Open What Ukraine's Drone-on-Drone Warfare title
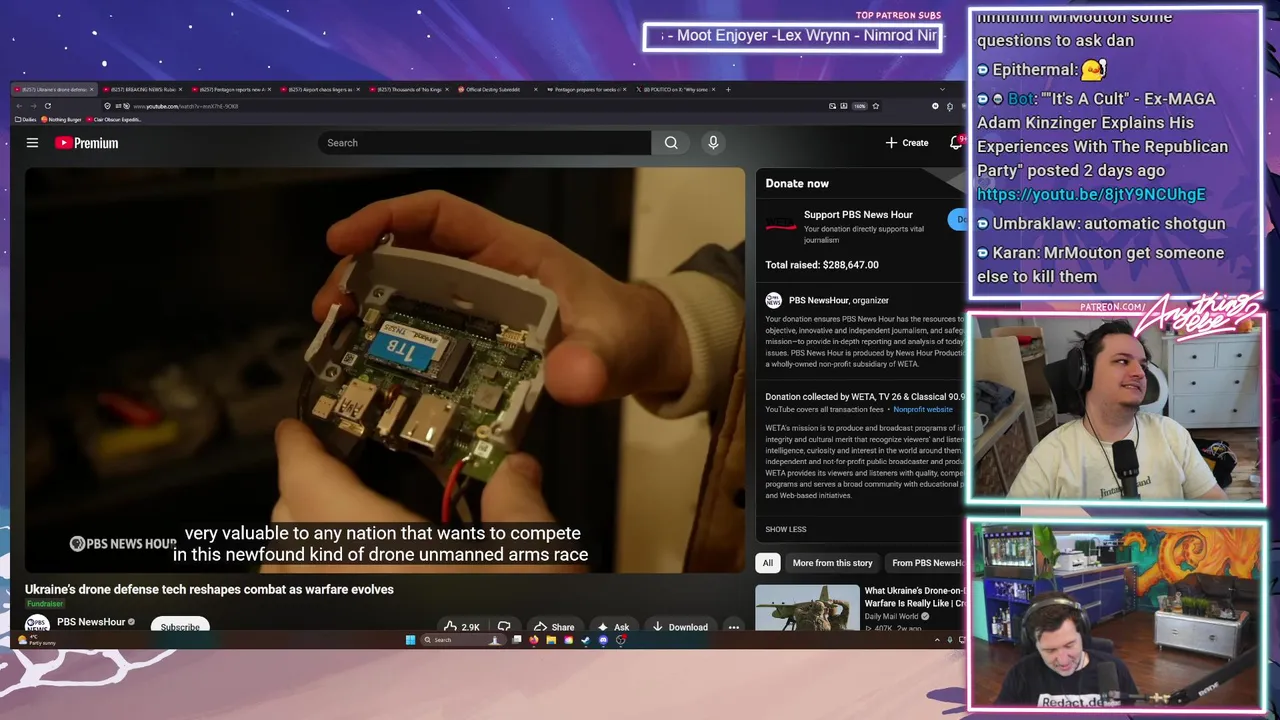The image size is (1280, 720). pos(915,597)
